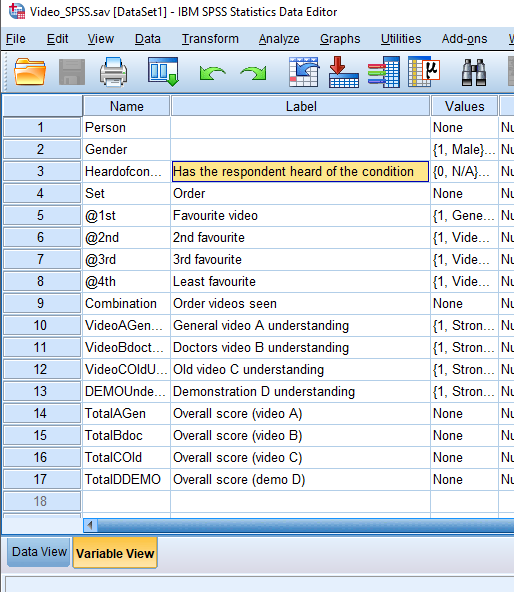Click the 'VideoAGen...' name cell
The width and height of the screenshot is (514, 592).
[127, 325]
